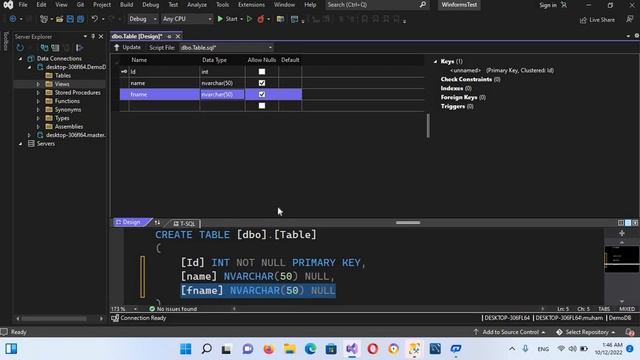Close the Server Explorer panel

point(101,36)
